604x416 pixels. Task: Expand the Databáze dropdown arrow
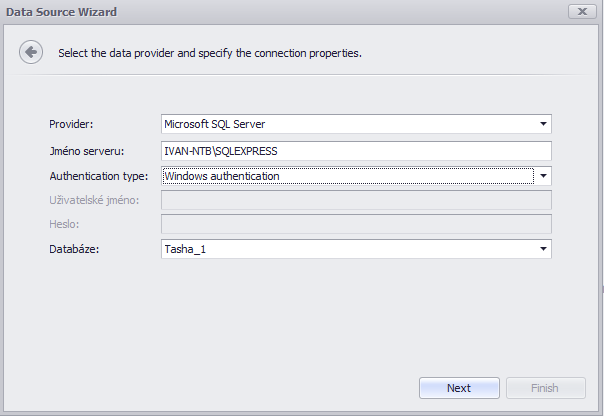543,249
